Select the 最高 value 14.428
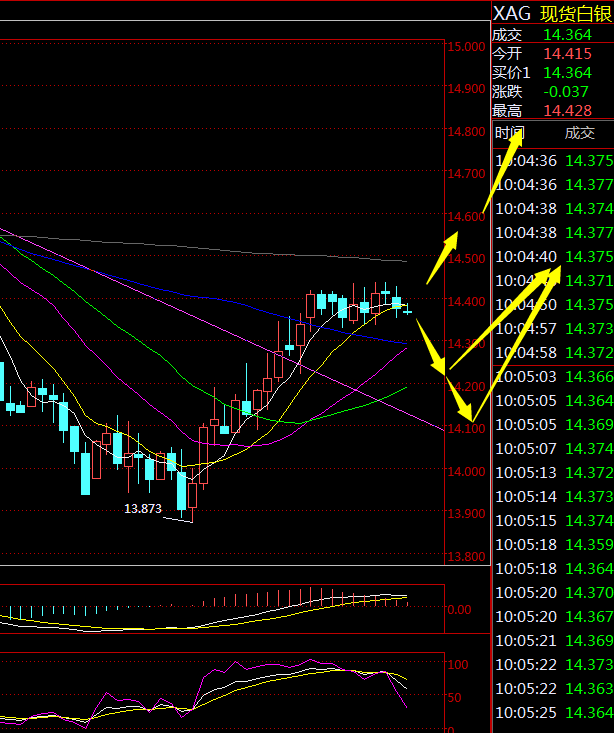 pos(563,110)
